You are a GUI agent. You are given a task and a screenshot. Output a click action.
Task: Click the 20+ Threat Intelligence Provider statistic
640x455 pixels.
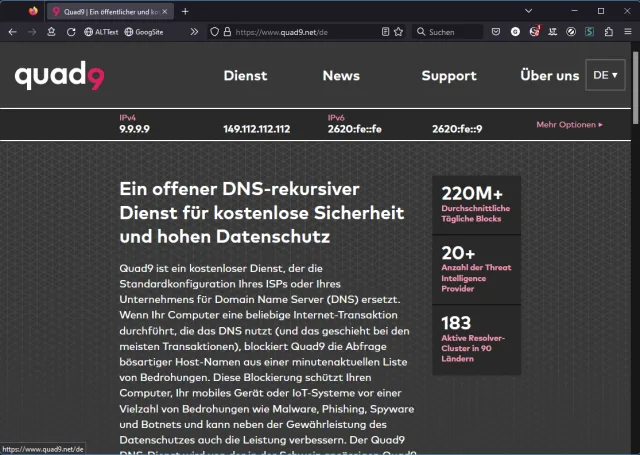click(476, 270)
